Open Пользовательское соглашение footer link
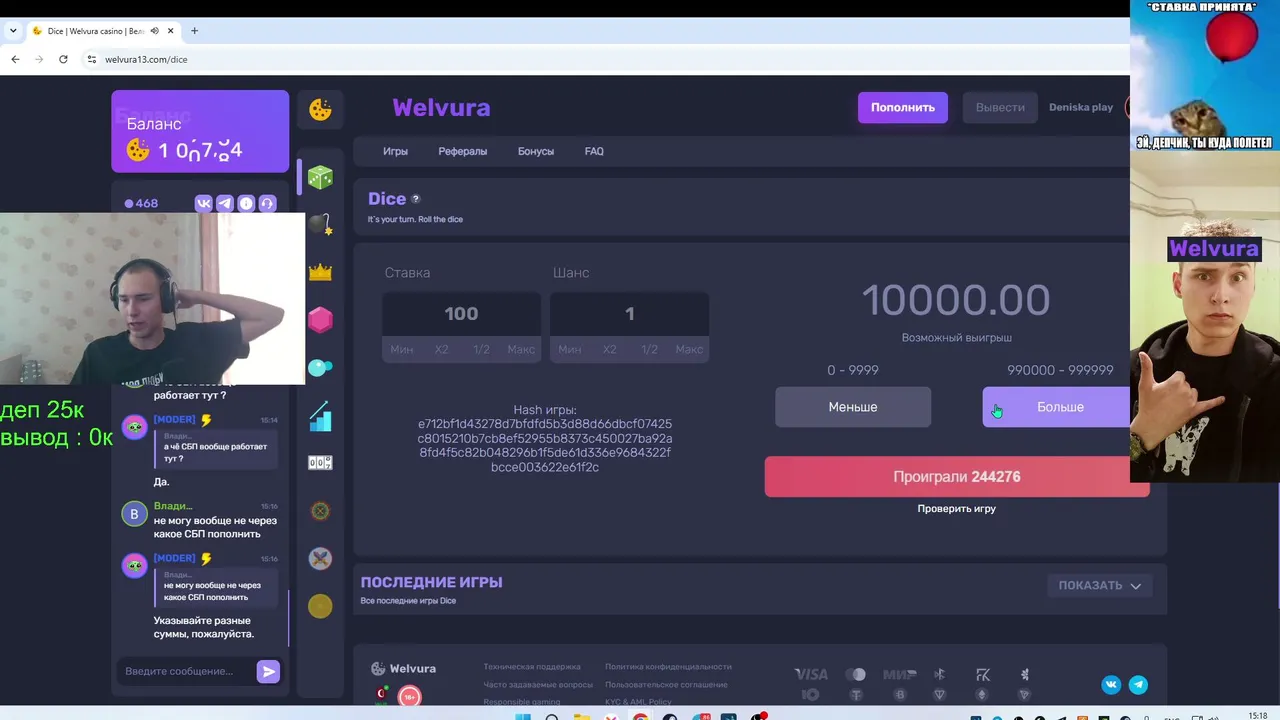This screenshot has width=1280, height=720. coord(666,685)
